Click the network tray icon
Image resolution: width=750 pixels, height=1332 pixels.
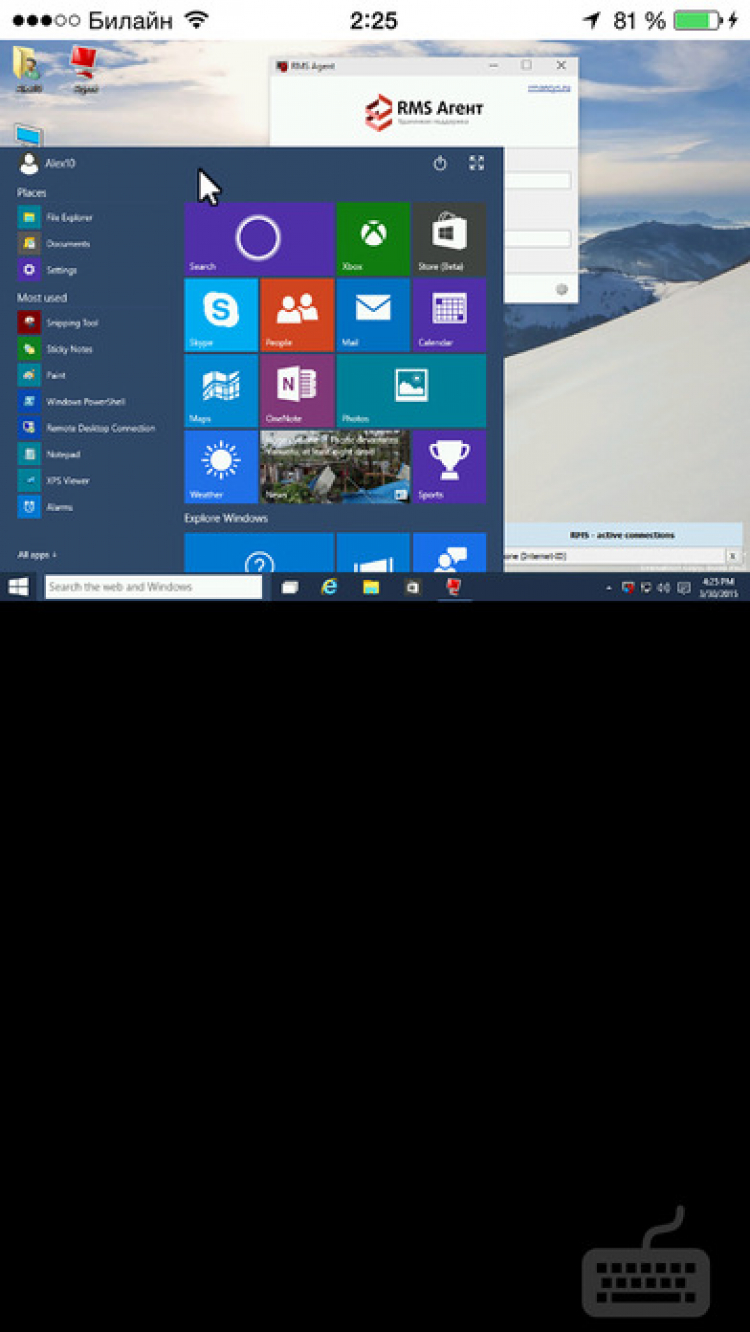[646, 588]
